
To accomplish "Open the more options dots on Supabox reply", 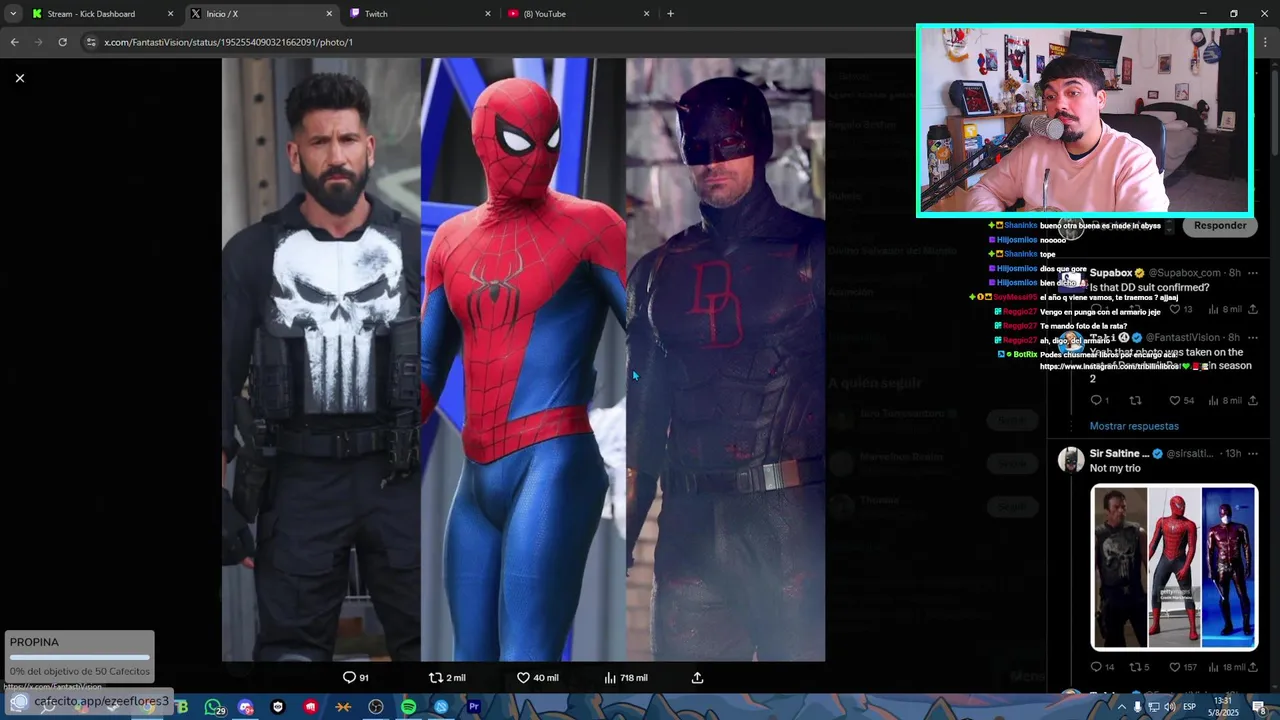I will coord(1252,273).
